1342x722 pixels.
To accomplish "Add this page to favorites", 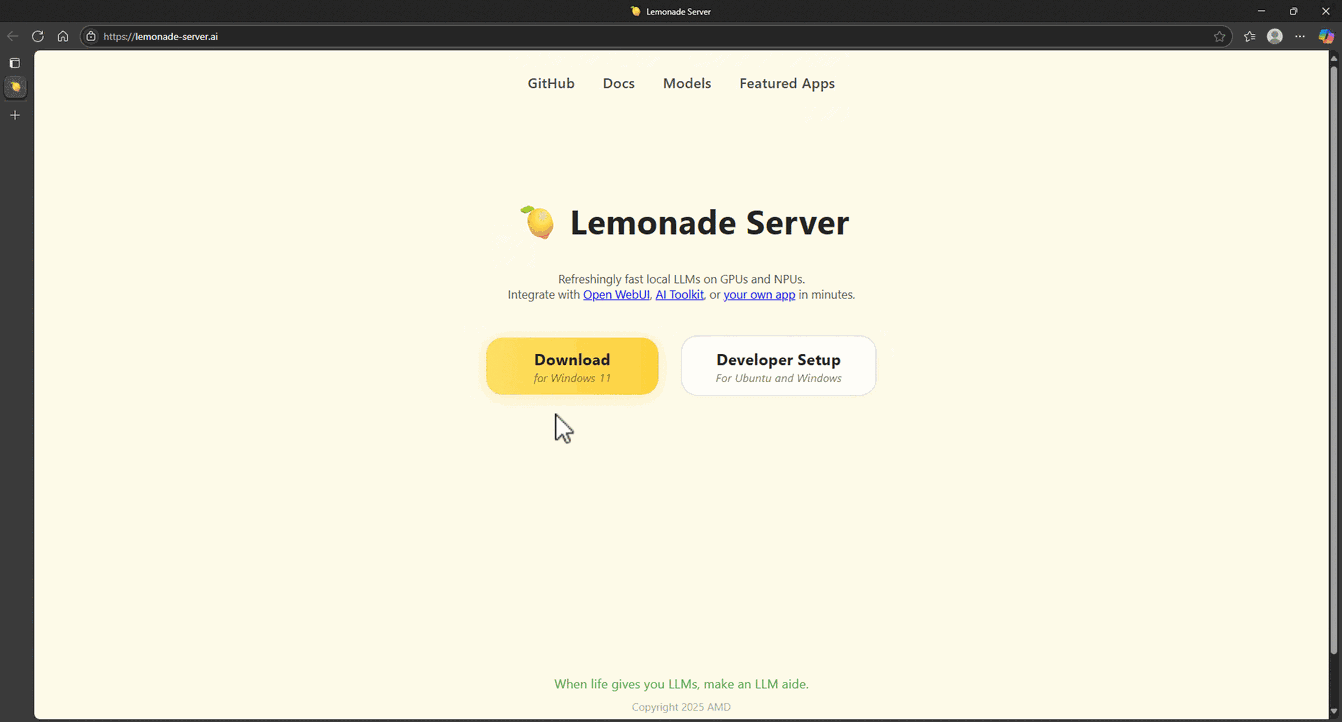I will (1220, 36).
